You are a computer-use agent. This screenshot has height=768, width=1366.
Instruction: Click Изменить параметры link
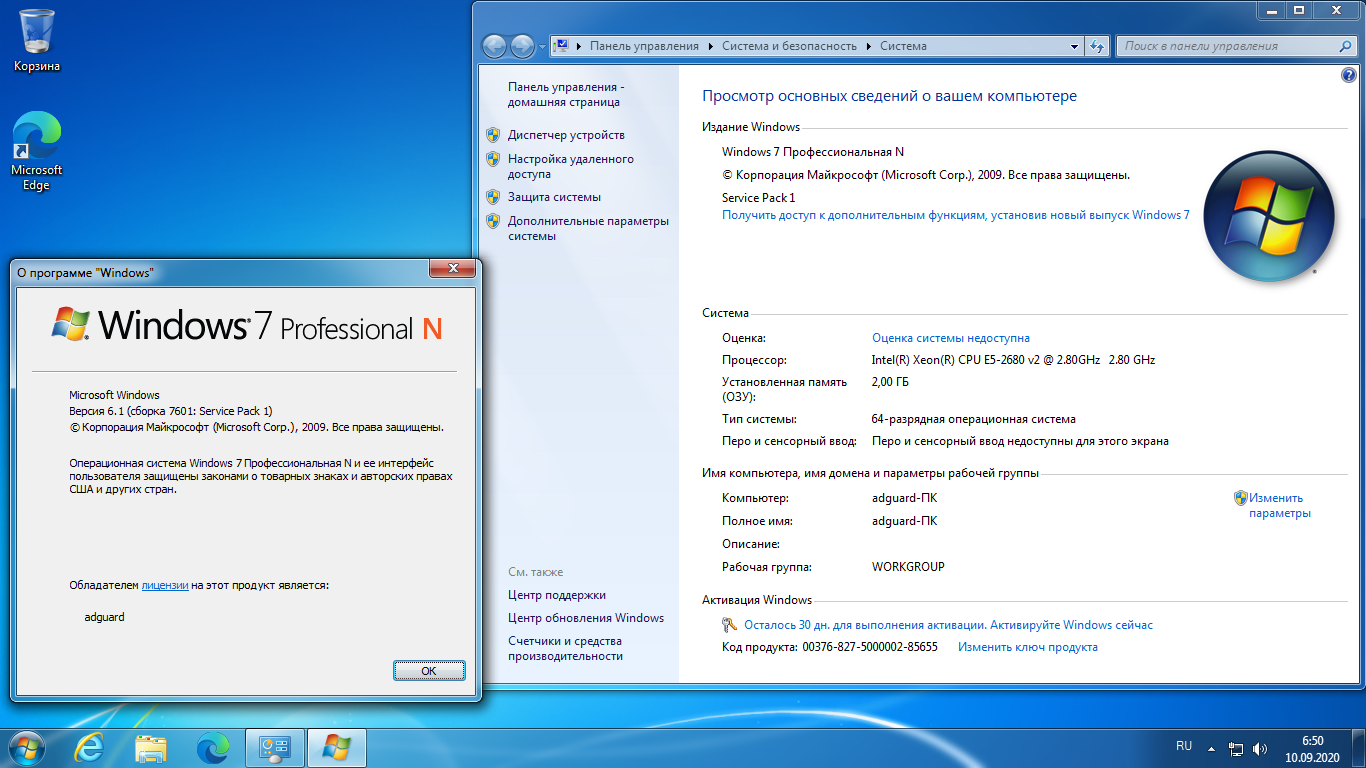click(x=1279, y=505)
